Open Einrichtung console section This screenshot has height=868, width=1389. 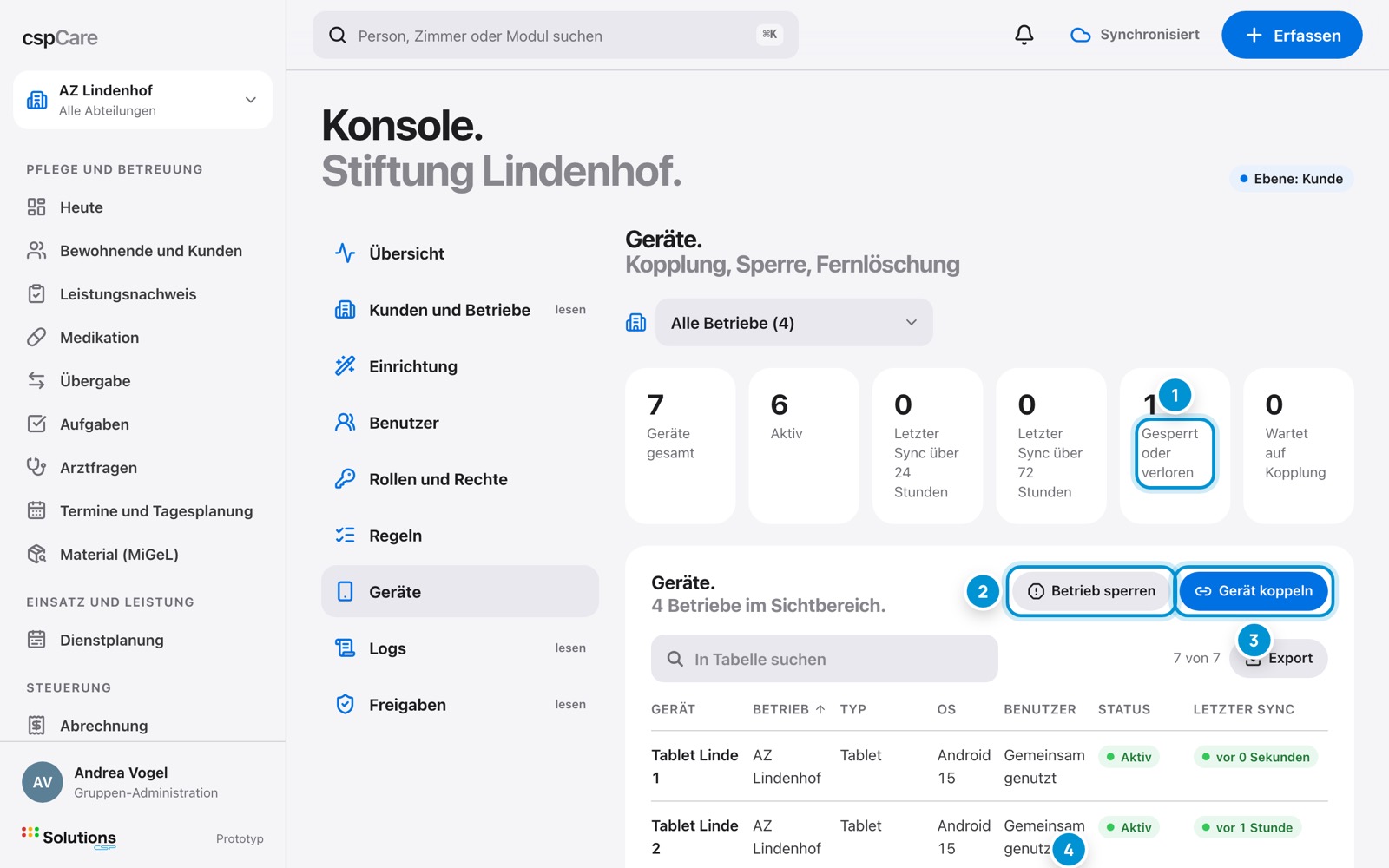[x=460, y=366]
